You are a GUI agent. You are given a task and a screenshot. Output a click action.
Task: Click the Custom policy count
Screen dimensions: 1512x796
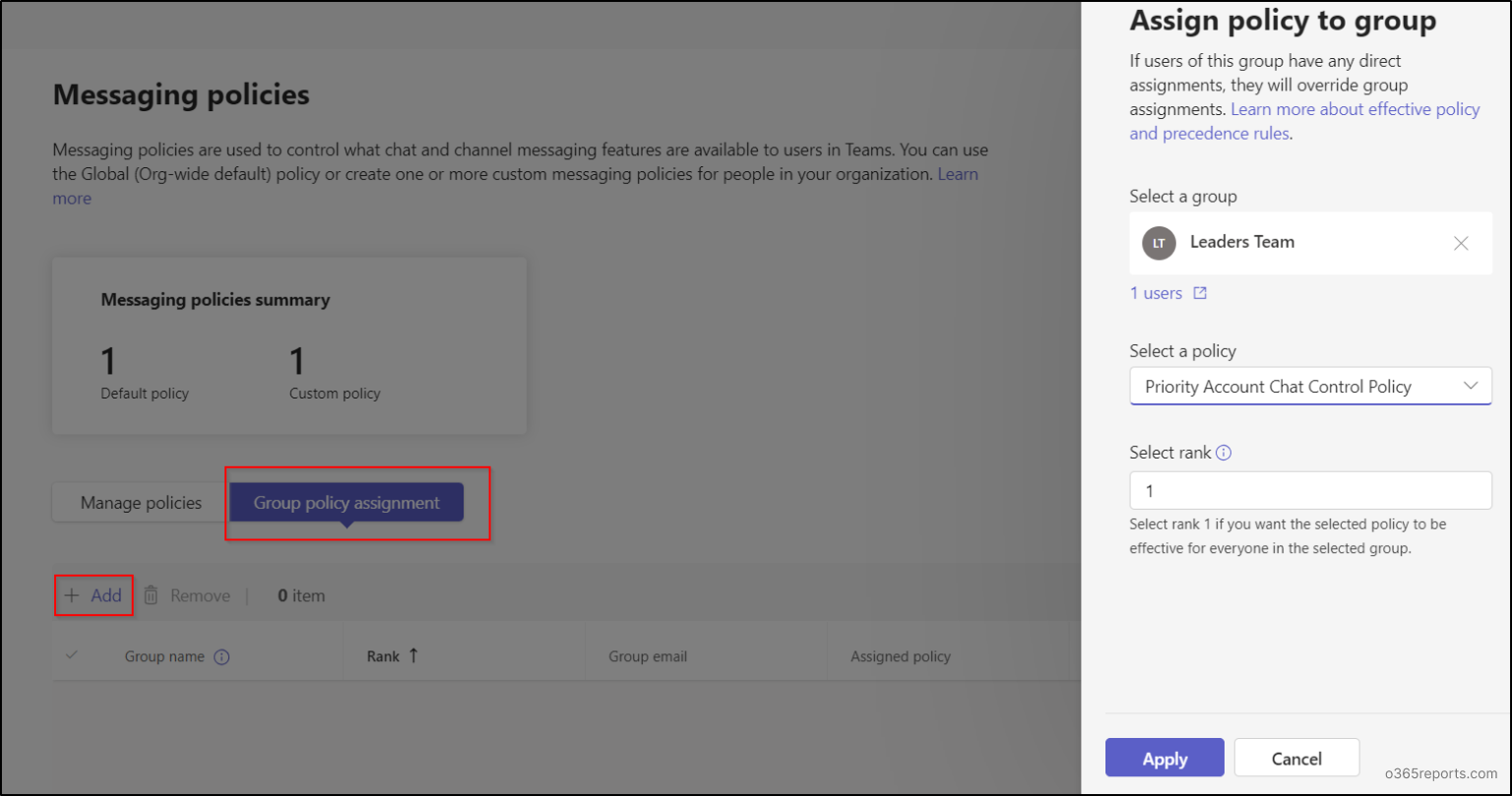296,361
